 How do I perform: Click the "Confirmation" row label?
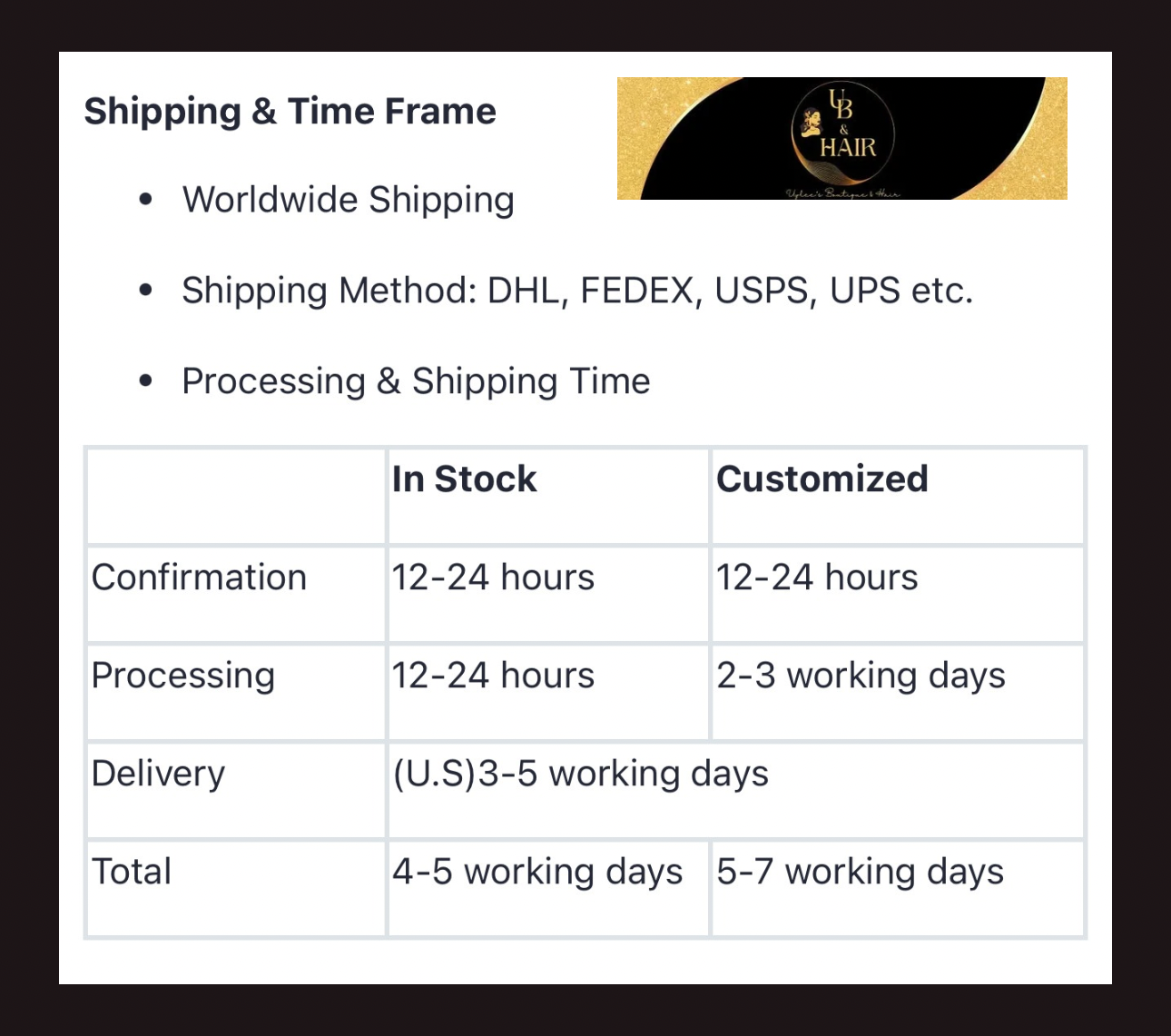tap(199, 577)
